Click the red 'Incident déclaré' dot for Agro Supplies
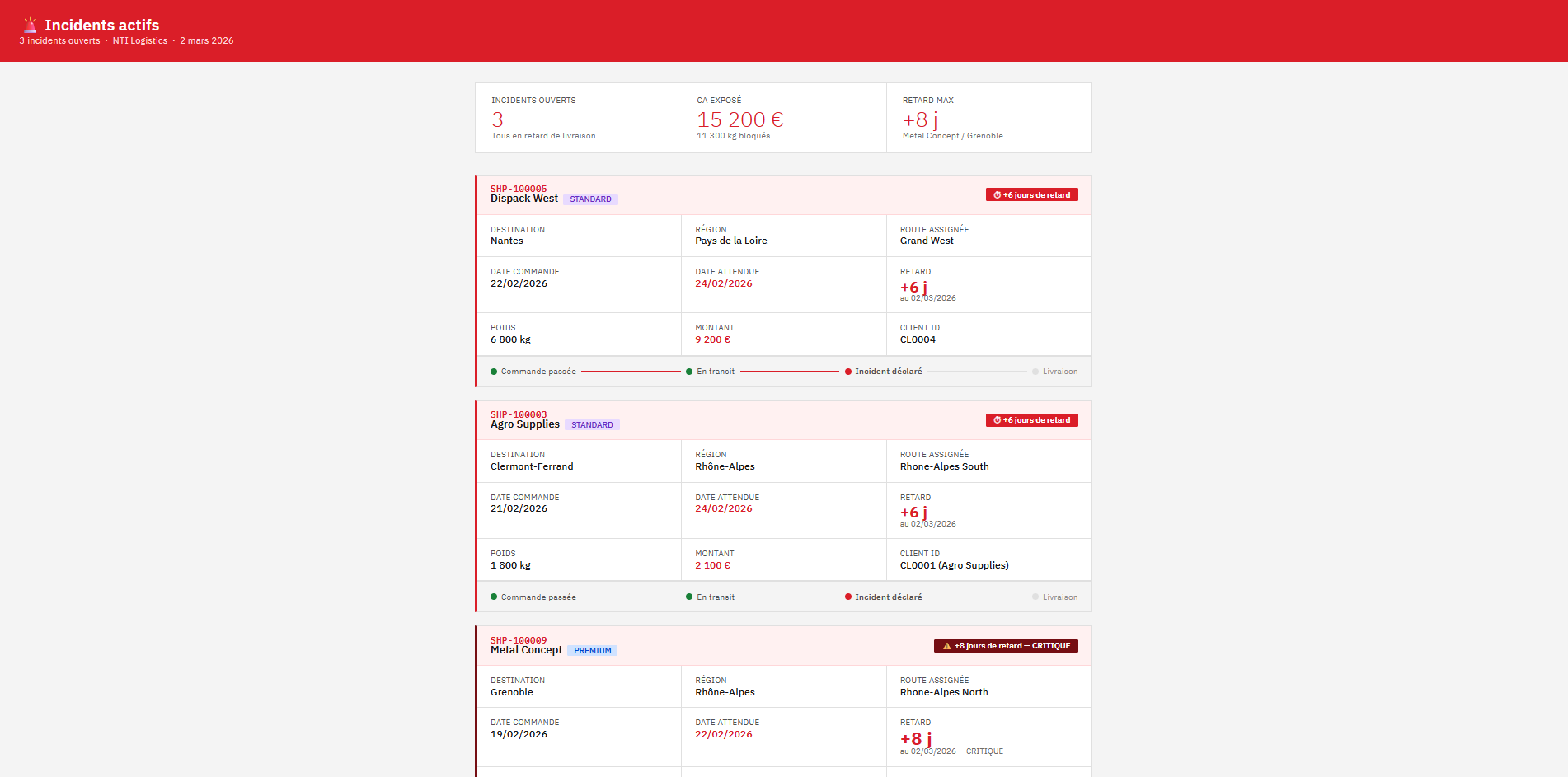The height and width of the screenshot is (777, 1568). click(x=848, y=597)
